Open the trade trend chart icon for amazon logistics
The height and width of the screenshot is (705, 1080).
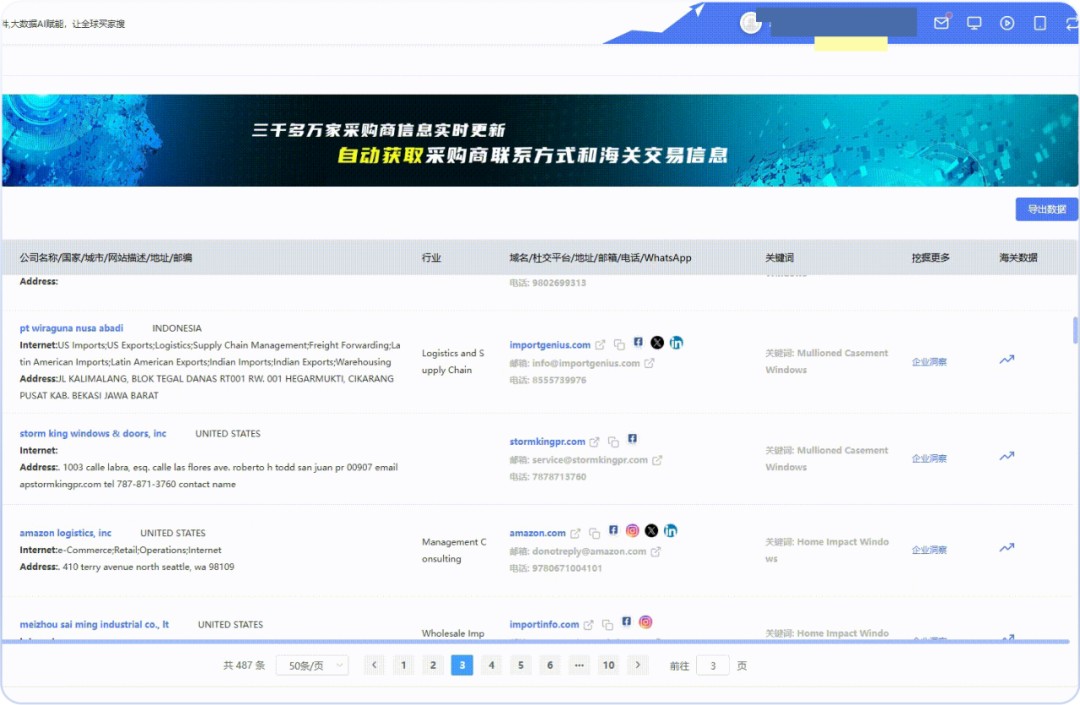click(x=1006, y=548)
